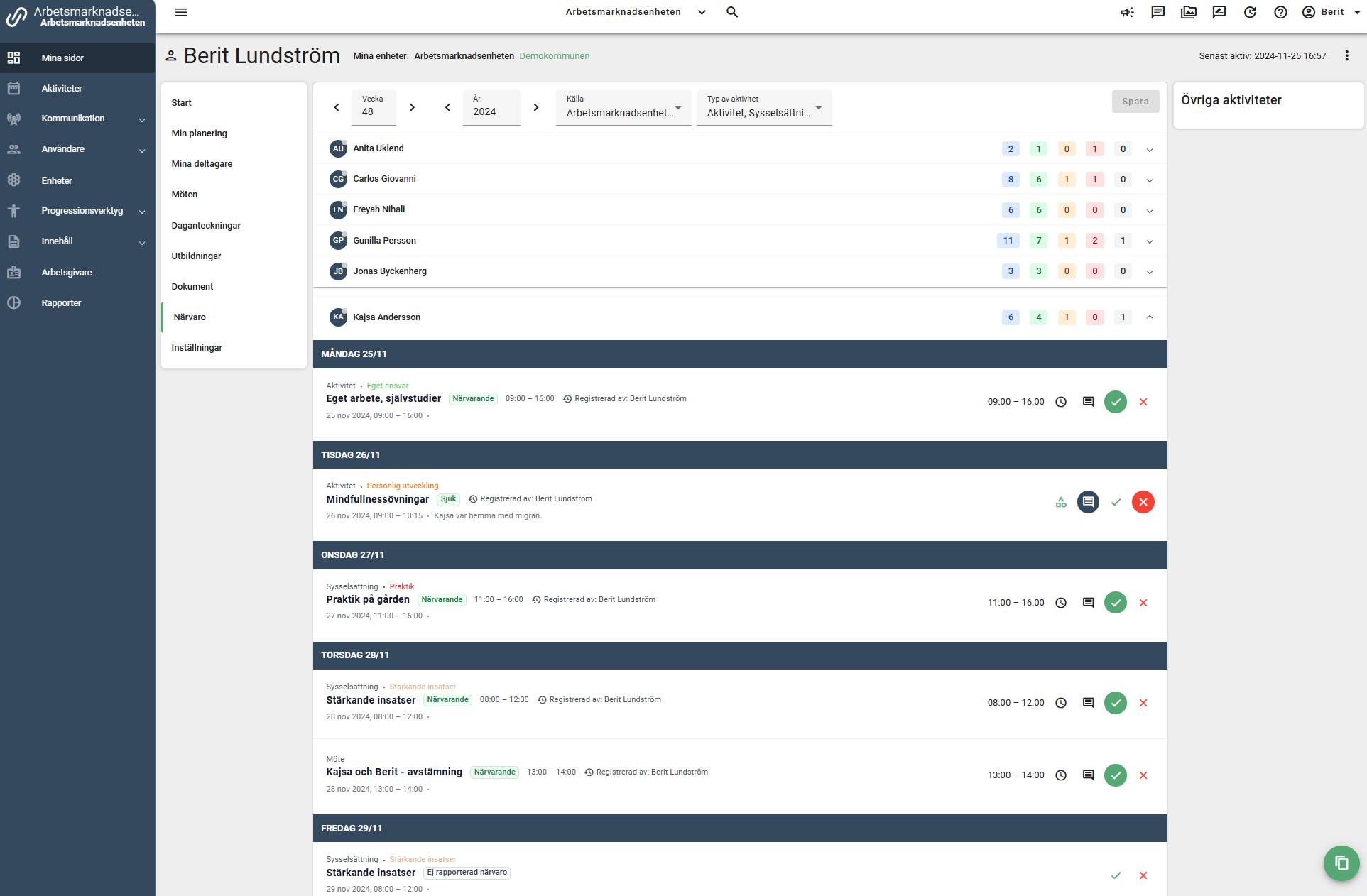
Task: Click Carlos Giovanni's blue count badge
Action: point(1011,180)
